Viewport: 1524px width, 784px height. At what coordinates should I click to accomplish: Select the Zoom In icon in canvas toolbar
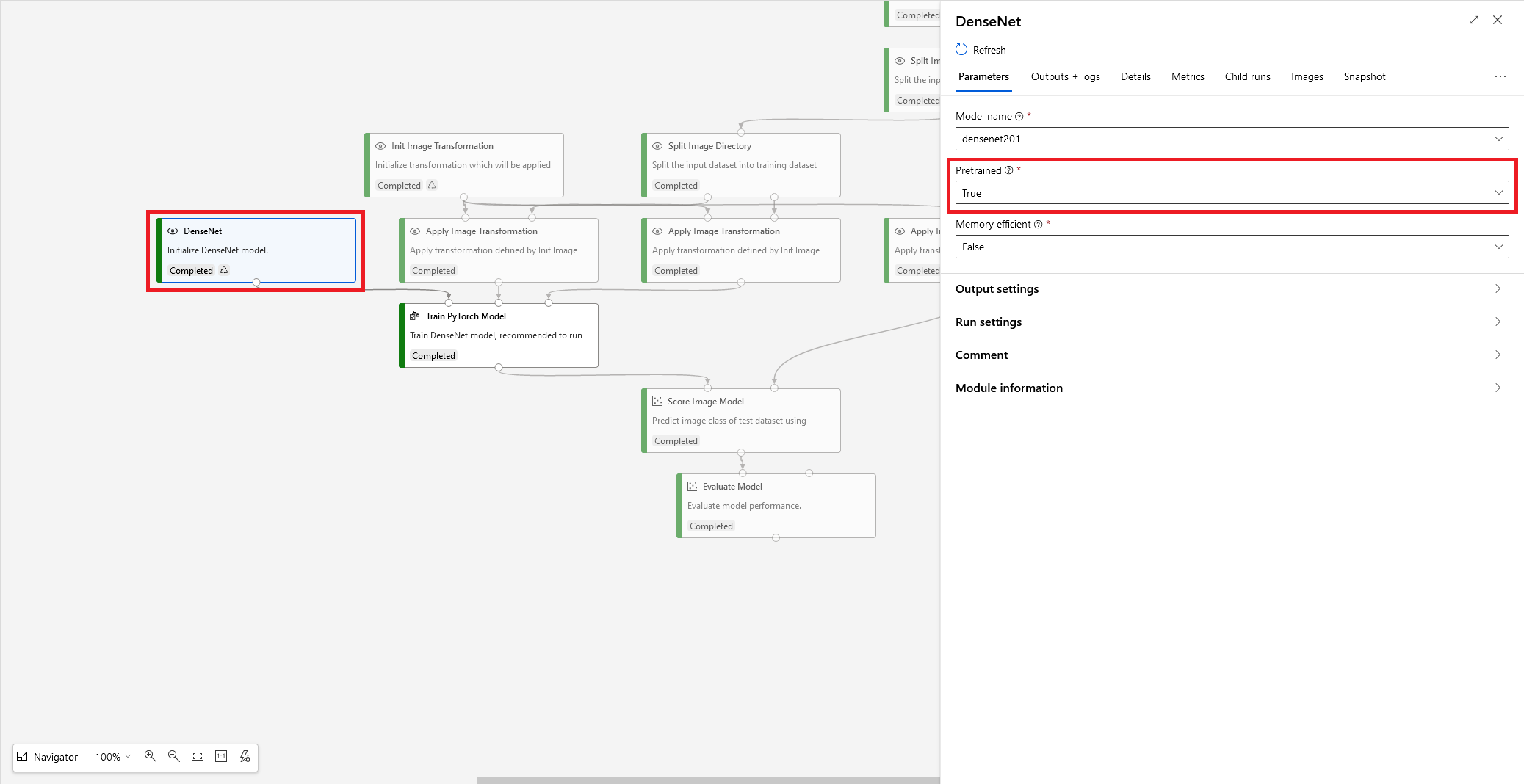[150, 756]
